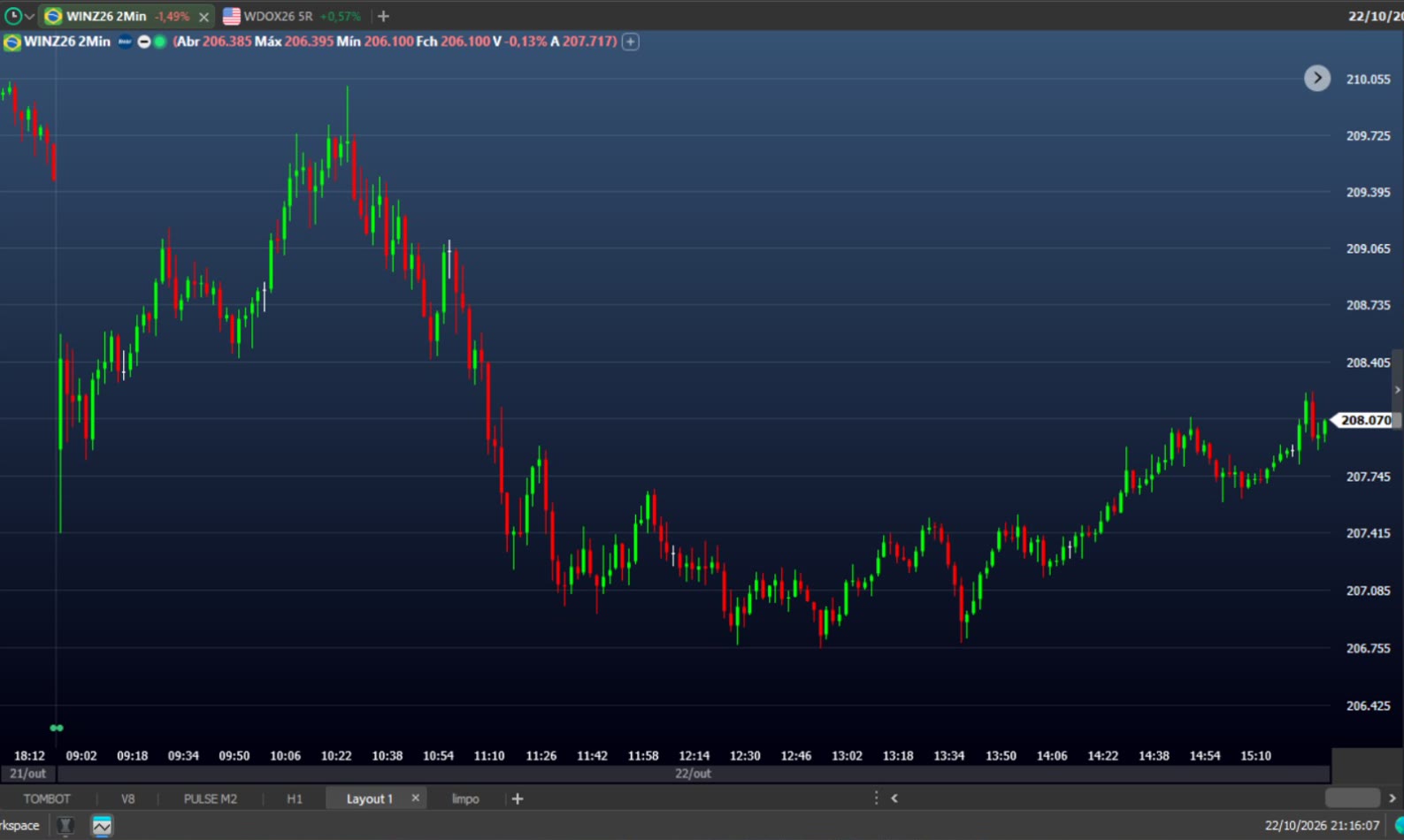Click the current price label 208.070
Screen dimensions: 1404x840
(x=1364, y=420)
